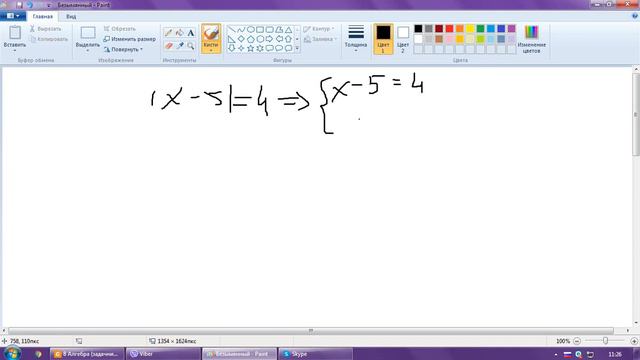Activate Цвет 1 (Color 1) selector
Viewport: 640px width, 360px height.
pos(383,39)
